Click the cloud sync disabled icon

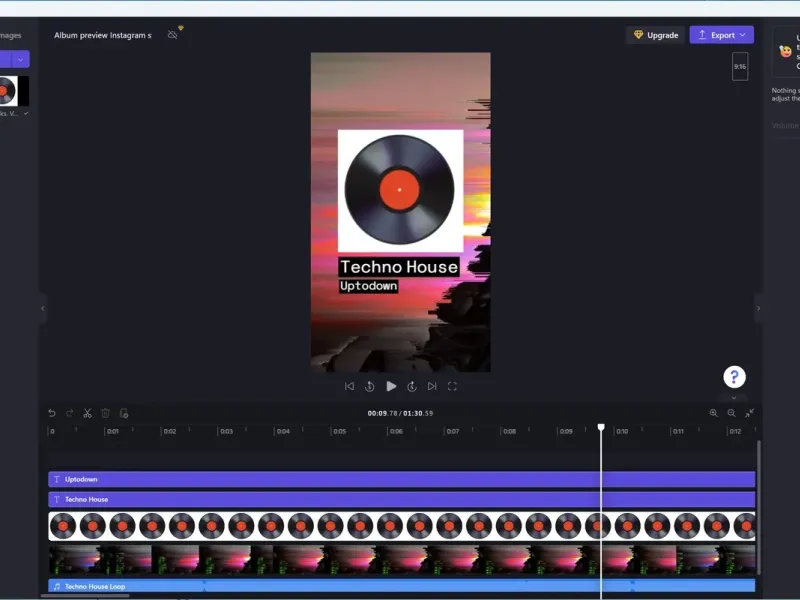172,35
